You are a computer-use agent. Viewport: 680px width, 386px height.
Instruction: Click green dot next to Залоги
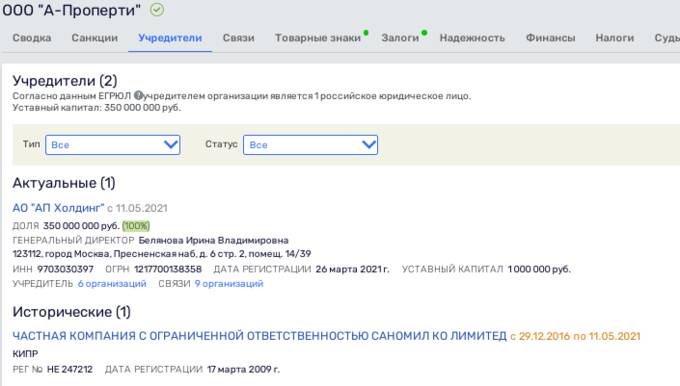424,33
